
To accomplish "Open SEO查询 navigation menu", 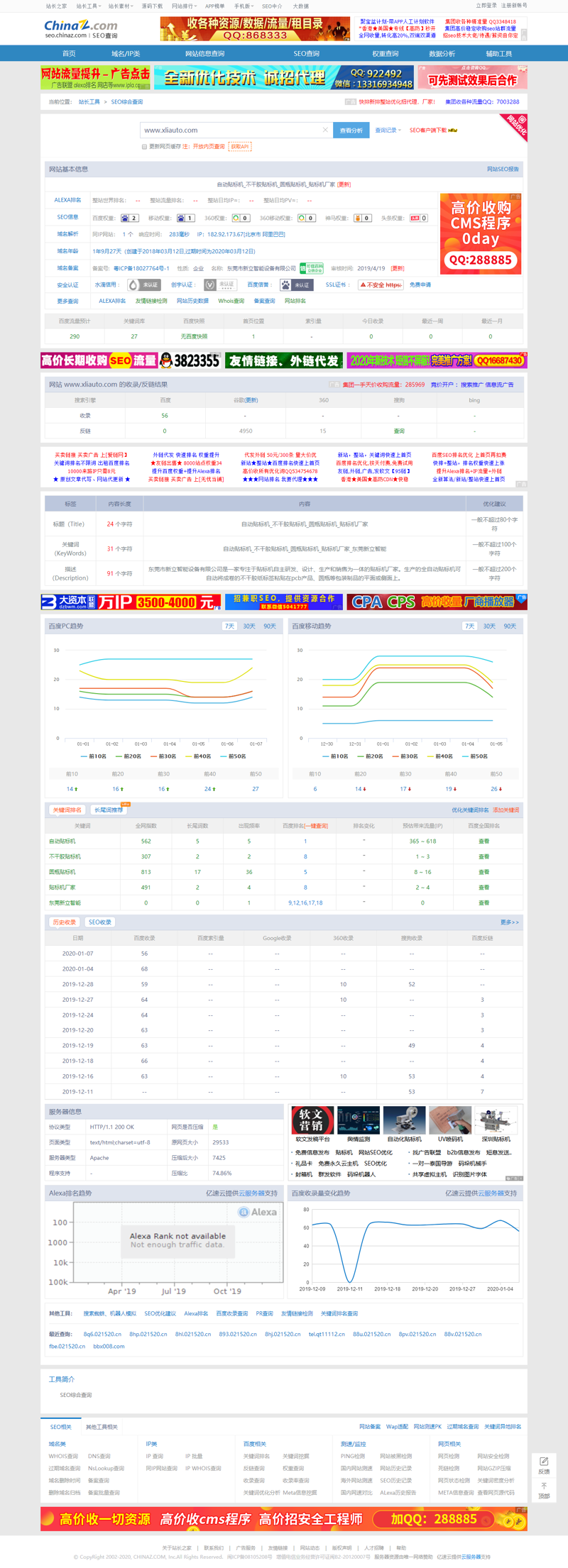I will 306,54.
